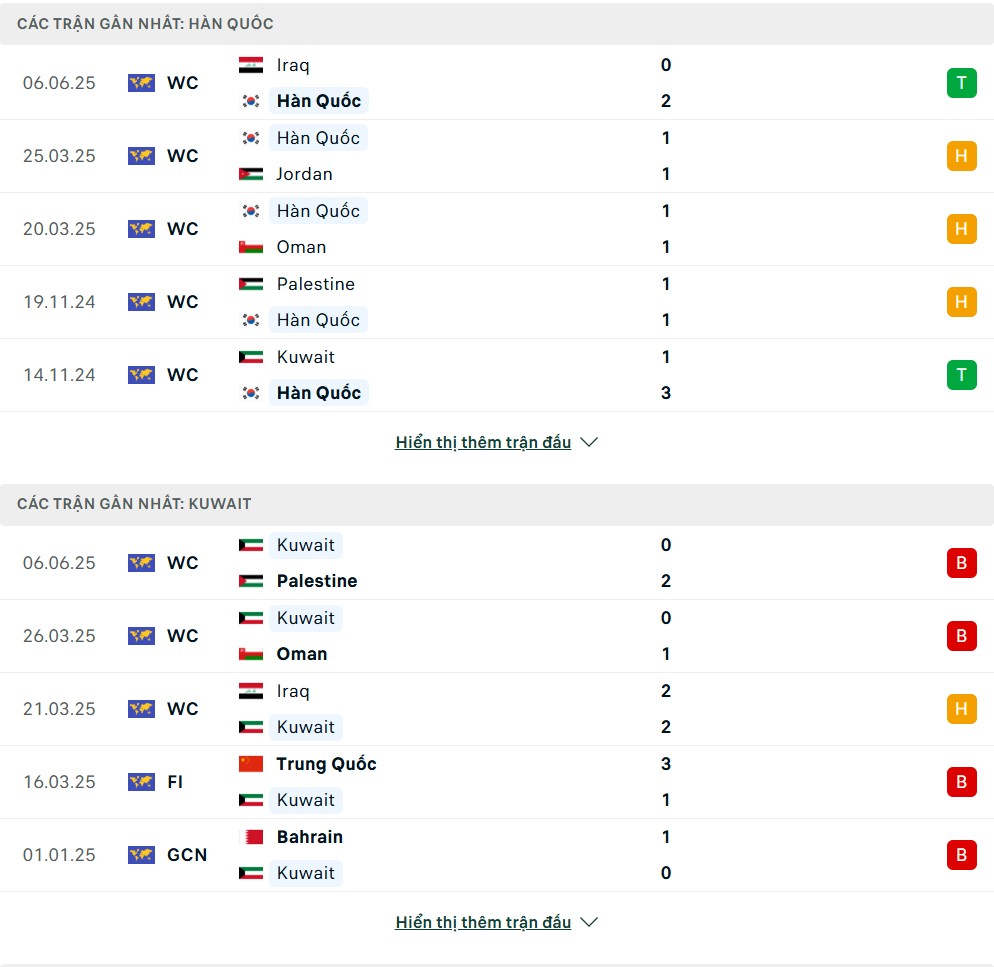Click the Bahrain flag icon
Viewport: 994px width, 967px height.
(251, 837)
